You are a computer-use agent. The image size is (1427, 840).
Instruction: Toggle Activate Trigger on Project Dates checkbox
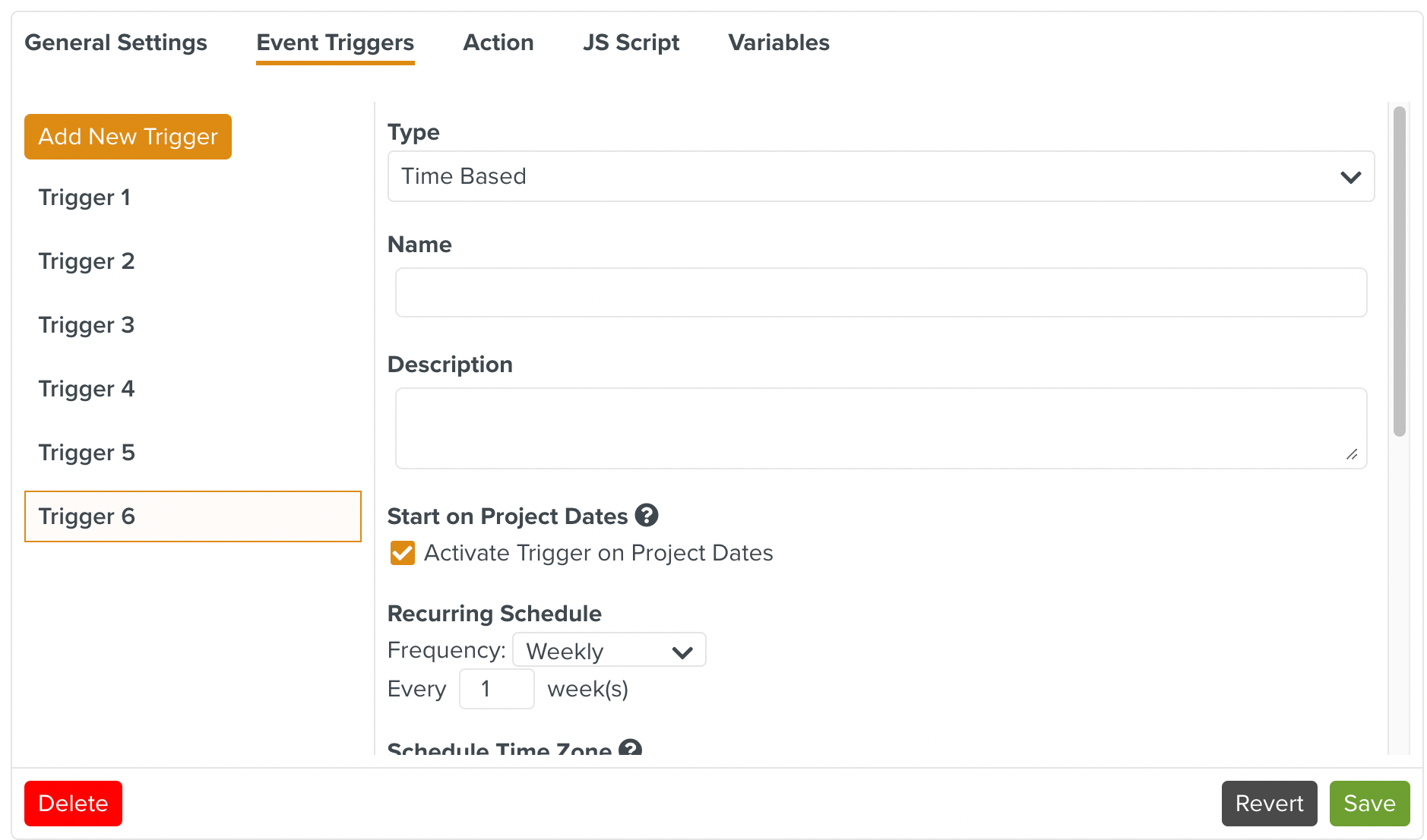tap(403, 553)
